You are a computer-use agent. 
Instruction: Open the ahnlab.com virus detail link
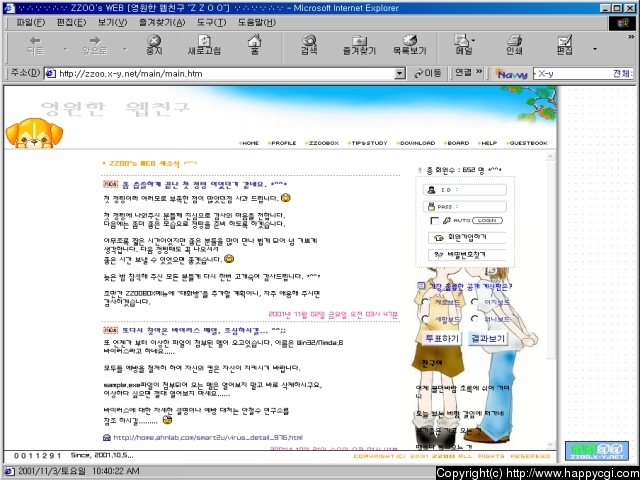tap(208, 438)
